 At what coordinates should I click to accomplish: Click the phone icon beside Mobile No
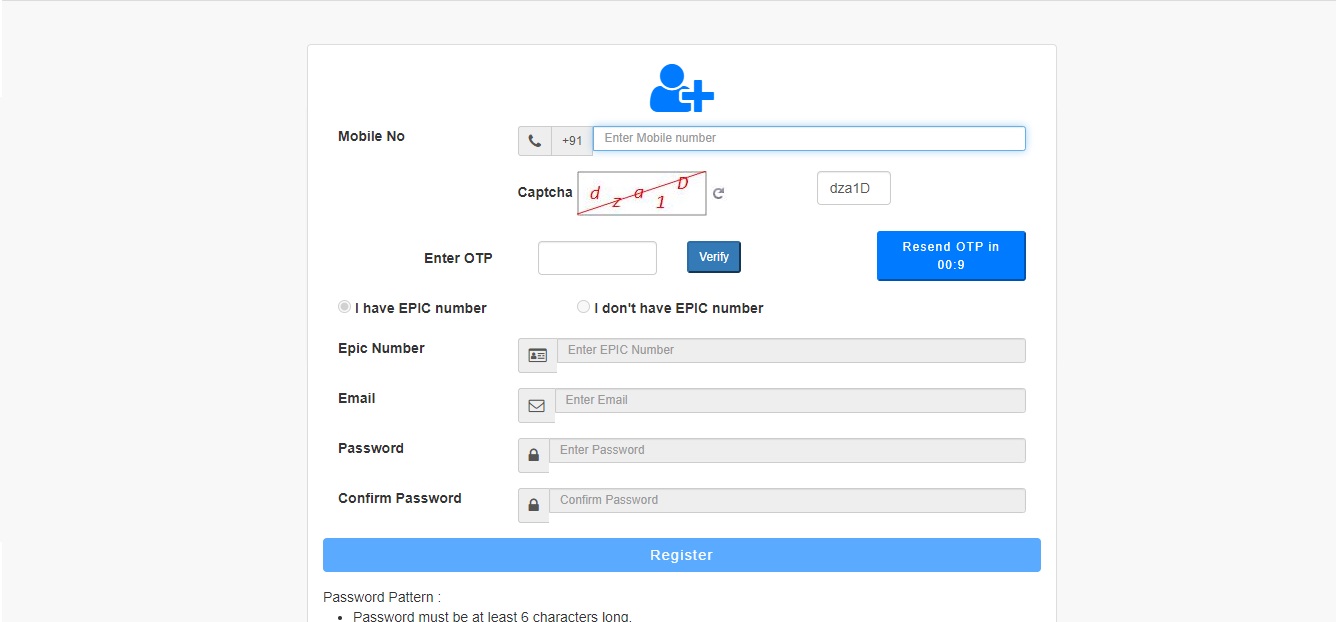(x=535, y=141)
